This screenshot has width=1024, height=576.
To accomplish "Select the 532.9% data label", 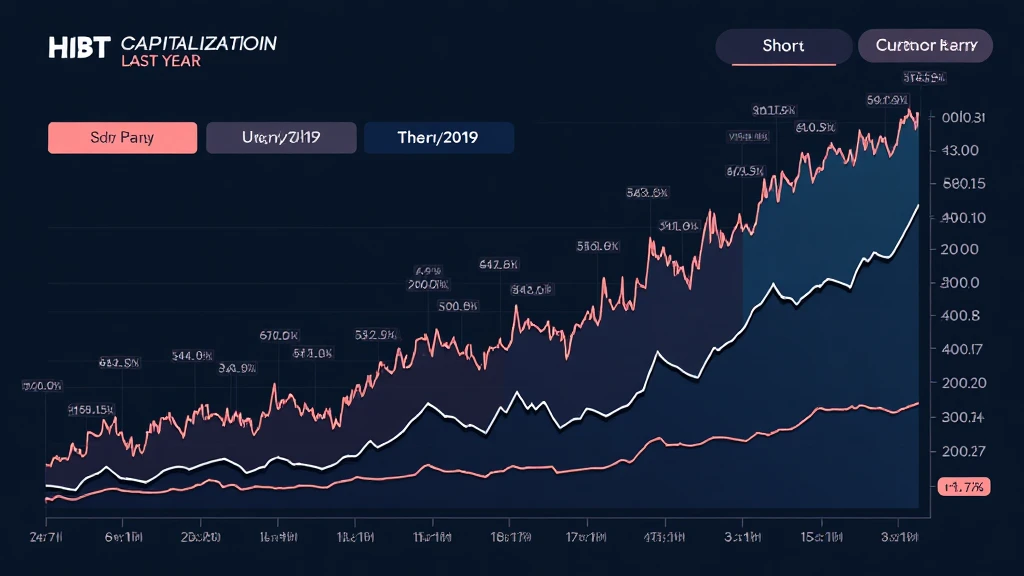I will [379, 335].
